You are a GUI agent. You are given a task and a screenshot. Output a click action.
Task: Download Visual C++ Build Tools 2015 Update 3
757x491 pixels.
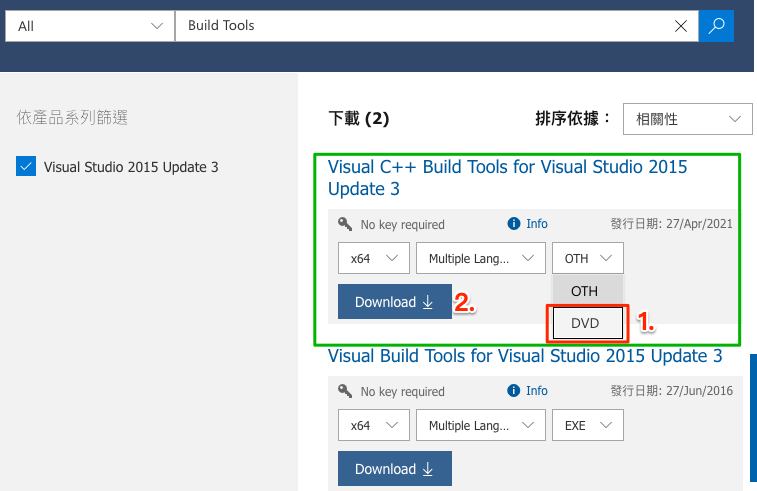(x=395, y=302)
